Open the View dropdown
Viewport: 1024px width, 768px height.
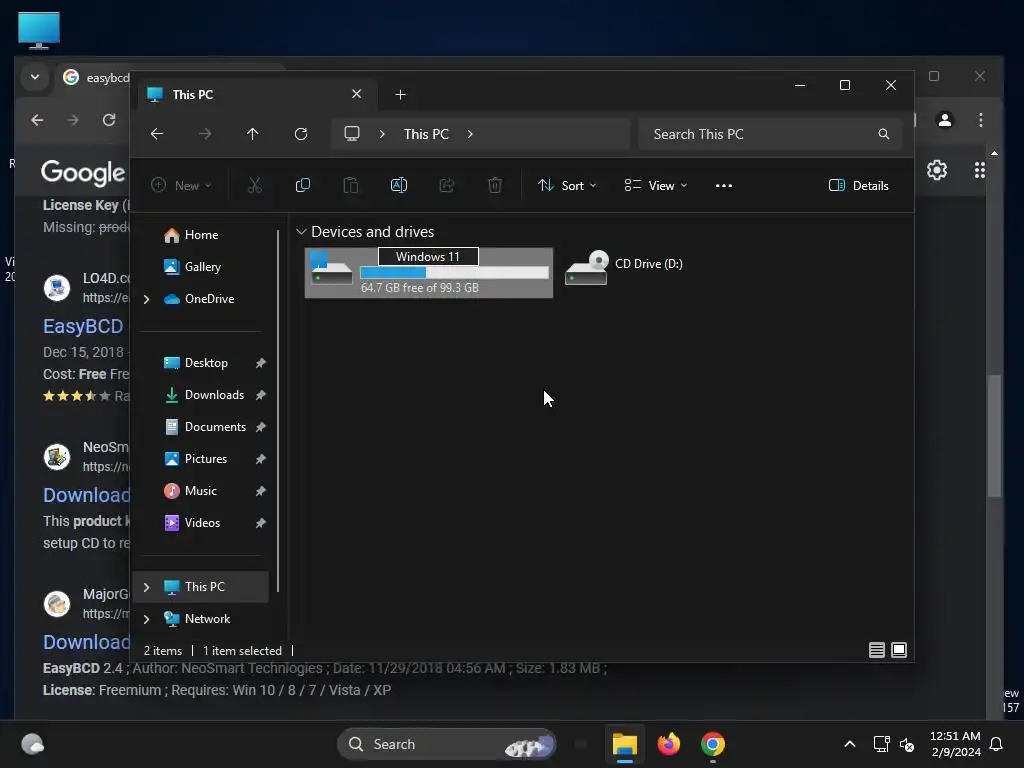[655, 185]
